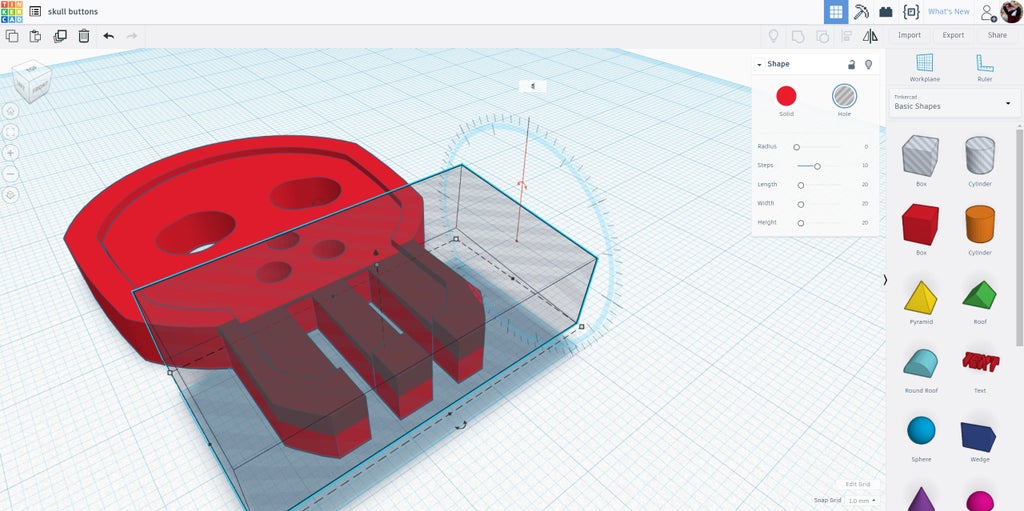Click the 'skull buttons' design title
The height and width of the screenshot is (511, 1024).
click(73, 12)
